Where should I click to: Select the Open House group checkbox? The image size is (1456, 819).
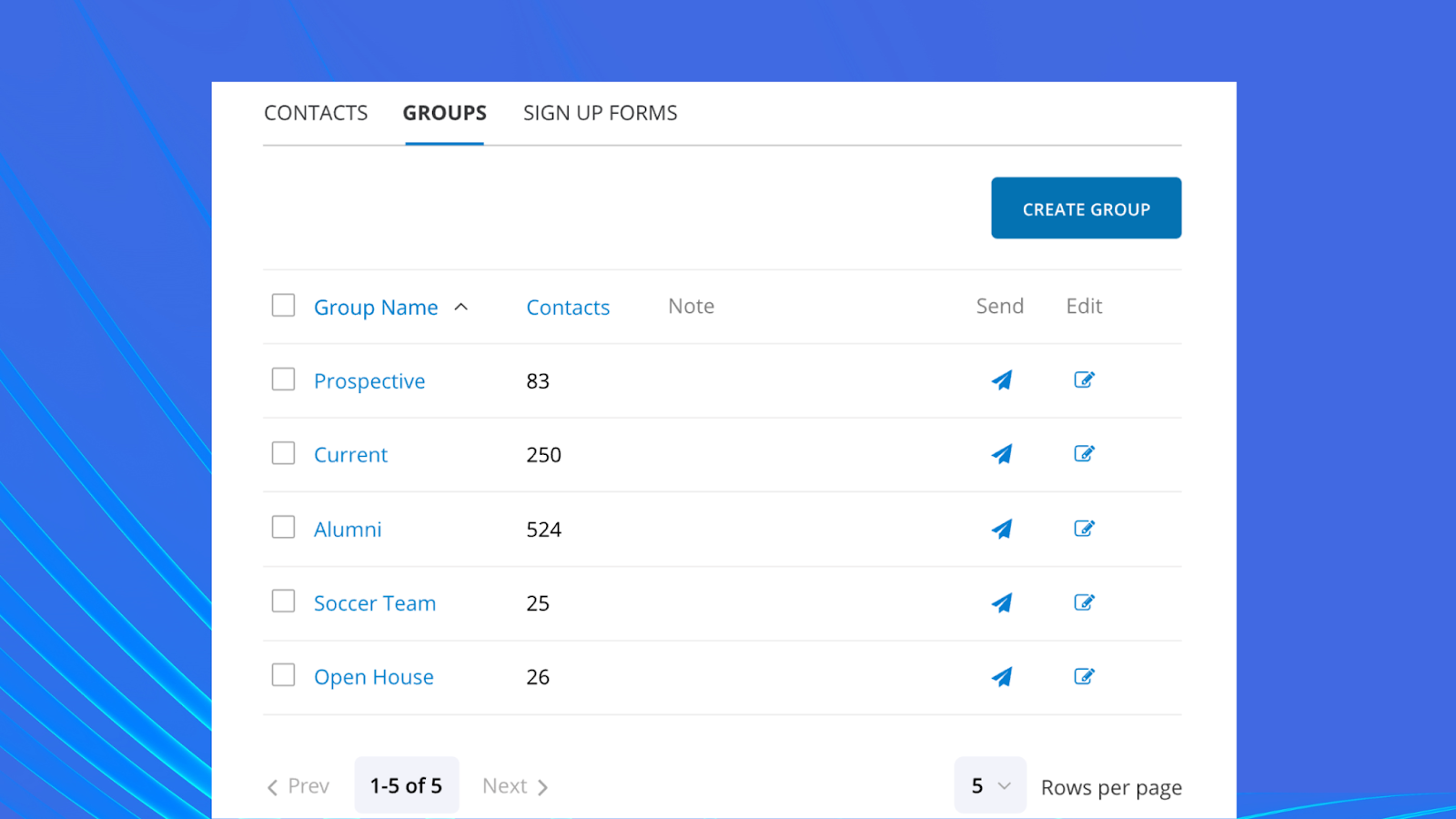coord(283,674)
